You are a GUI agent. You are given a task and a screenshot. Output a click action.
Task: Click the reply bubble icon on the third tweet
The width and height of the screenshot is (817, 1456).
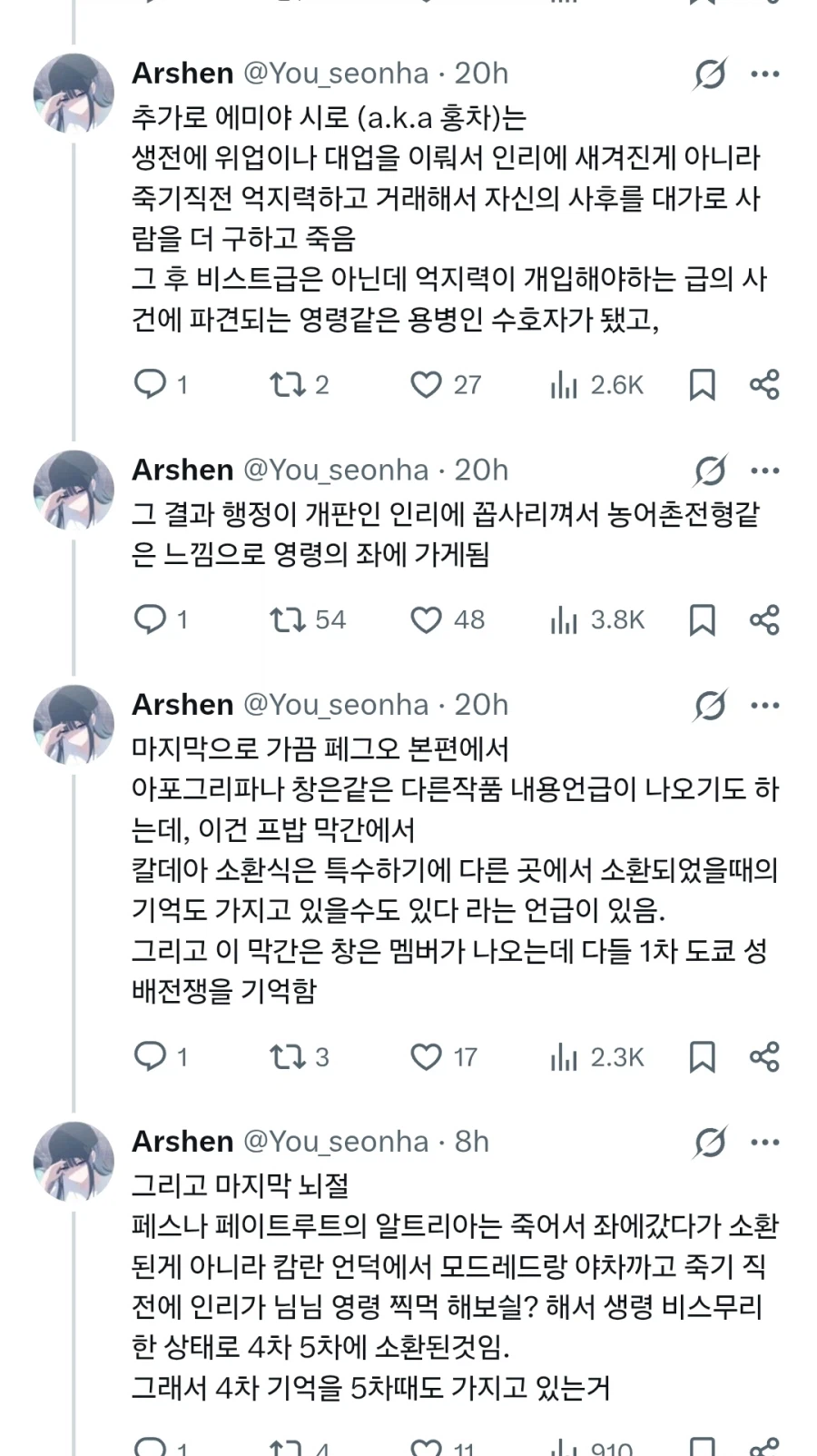[153, 1056]
